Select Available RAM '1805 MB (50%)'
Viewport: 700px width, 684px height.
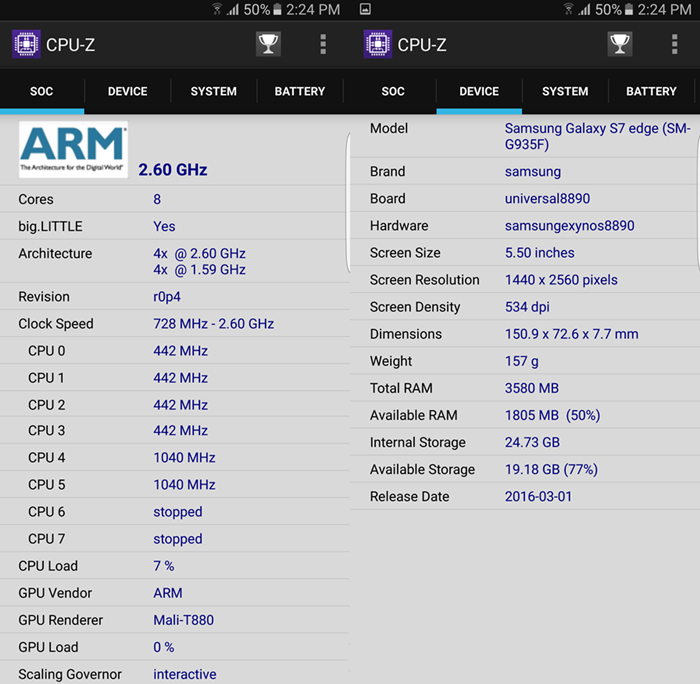tap(552, 416)
